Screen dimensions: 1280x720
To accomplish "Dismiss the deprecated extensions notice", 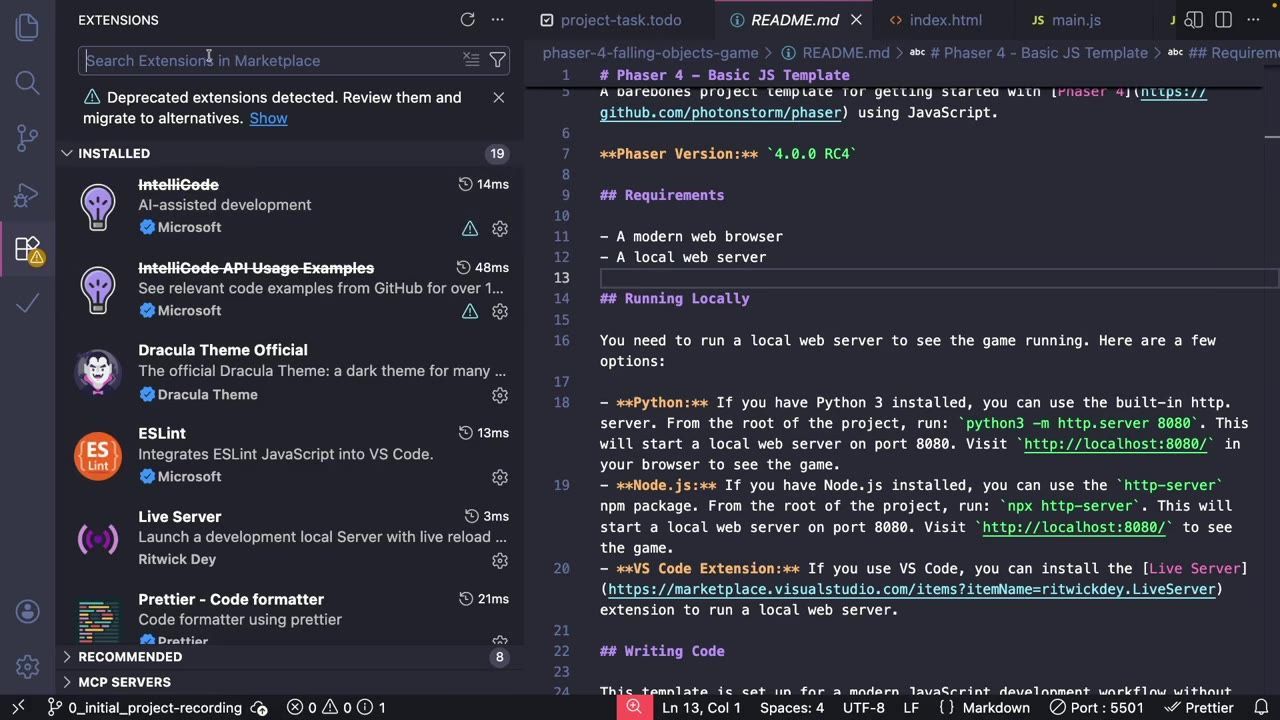I will tap(498, 97).
